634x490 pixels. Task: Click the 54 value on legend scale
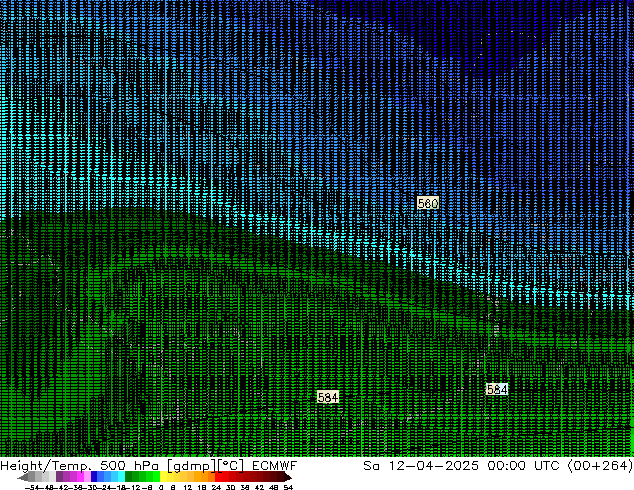[288, 487]
